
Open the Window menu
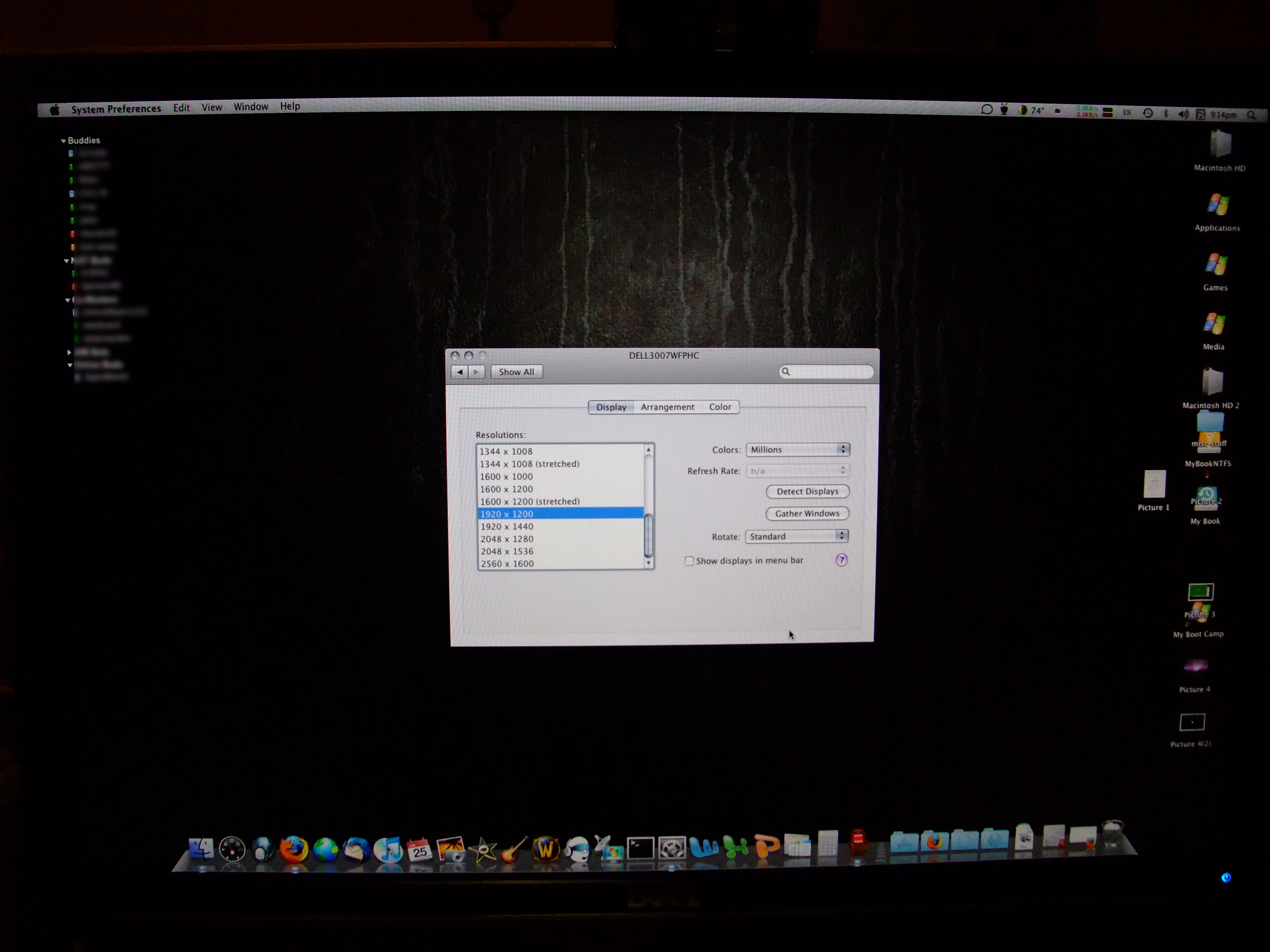250,107
